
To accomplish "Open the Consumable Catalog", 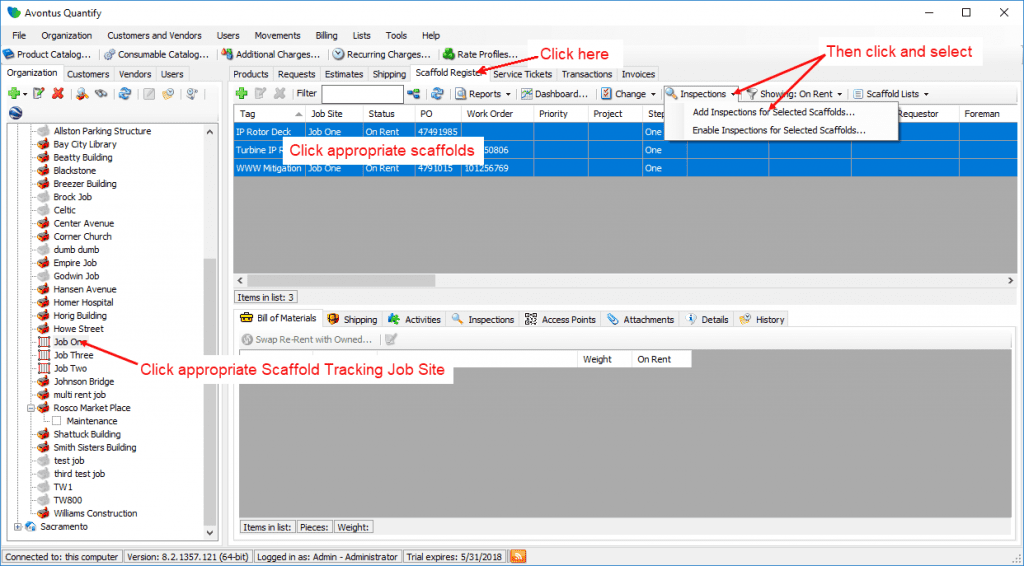I will [x=157, y=54].
